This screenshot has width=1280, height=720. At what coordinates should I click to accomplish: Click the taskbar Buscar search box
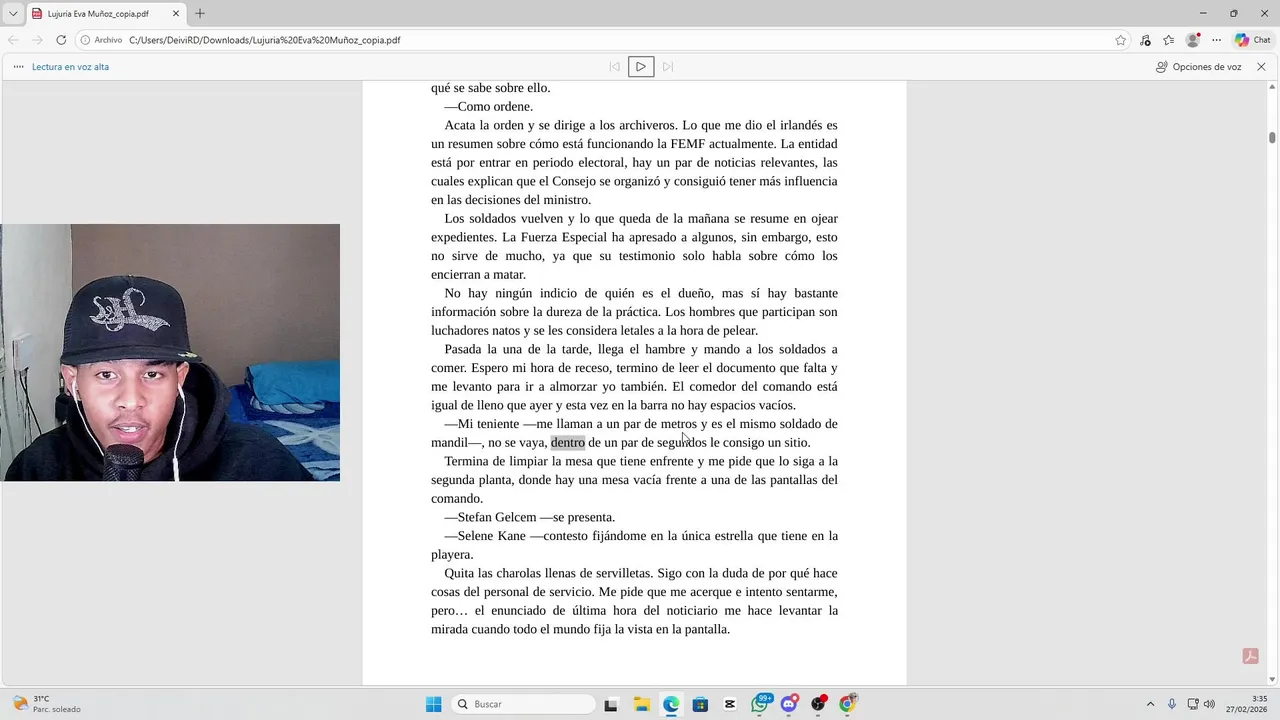(524, 704)
